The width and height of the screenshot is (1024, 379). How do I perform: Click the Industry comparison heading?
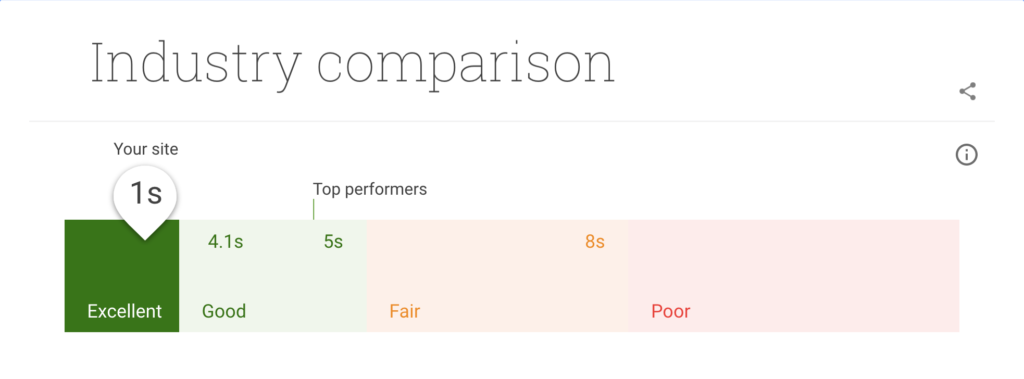pos(353,63)
